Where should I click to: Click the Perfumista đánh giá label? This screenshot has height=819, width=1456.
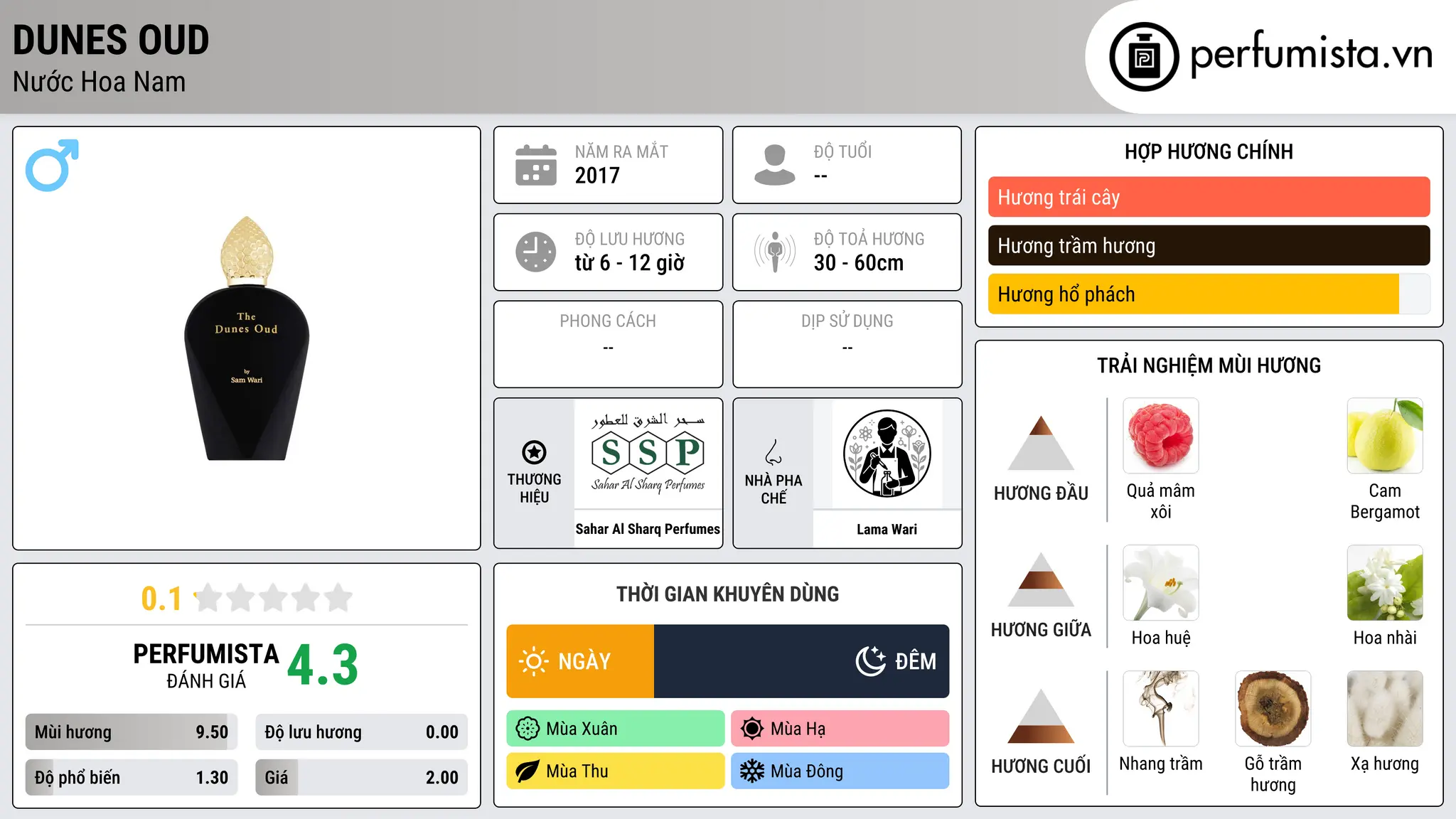206,665
